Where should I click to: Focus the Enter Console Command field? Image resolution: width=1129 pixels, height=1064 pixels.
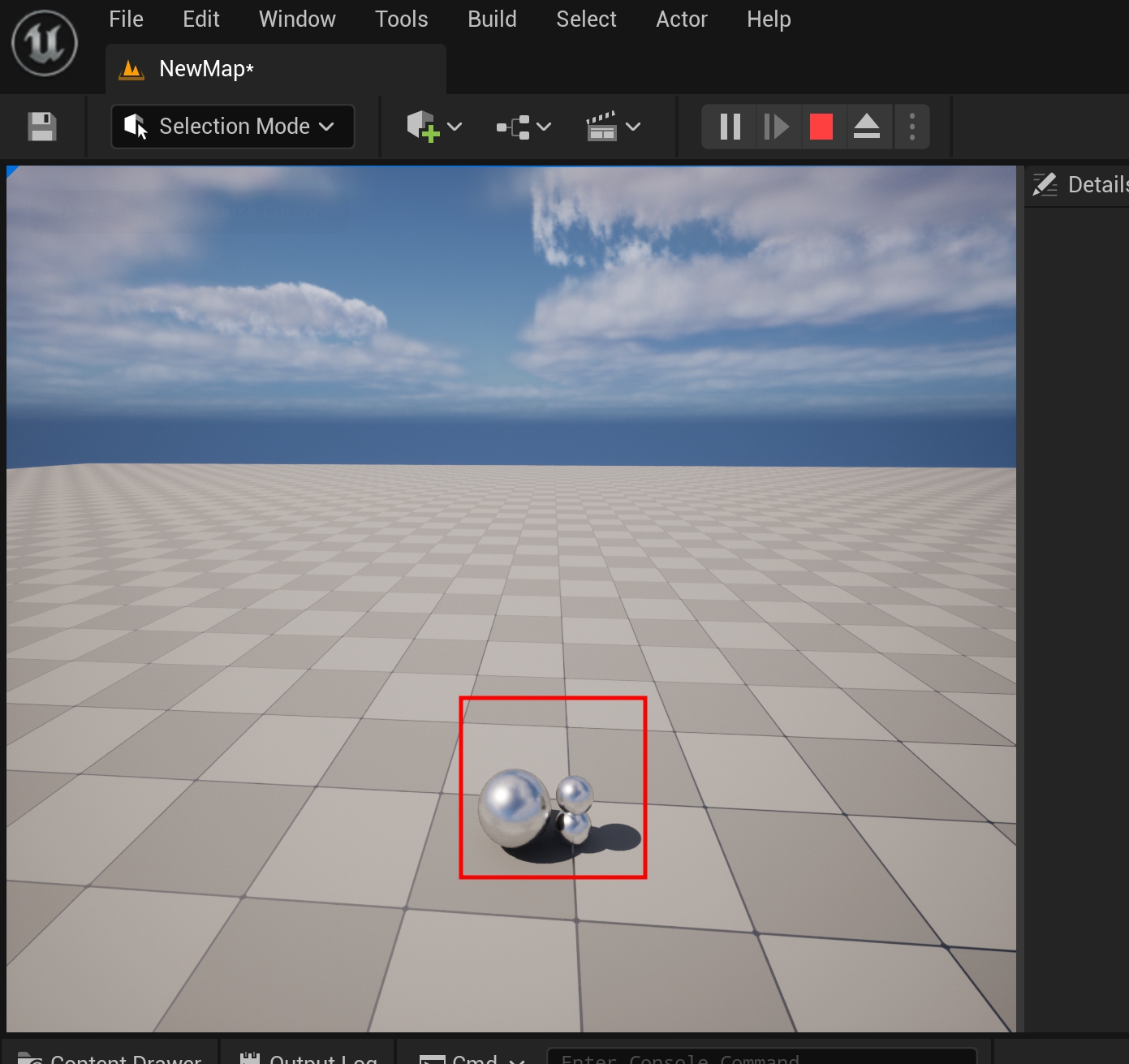click(761, 1058)
